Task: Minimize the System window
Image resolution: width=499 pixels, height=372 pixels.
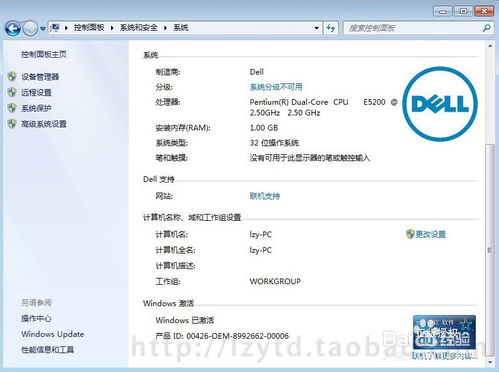Action: click(x=443, y=11)
